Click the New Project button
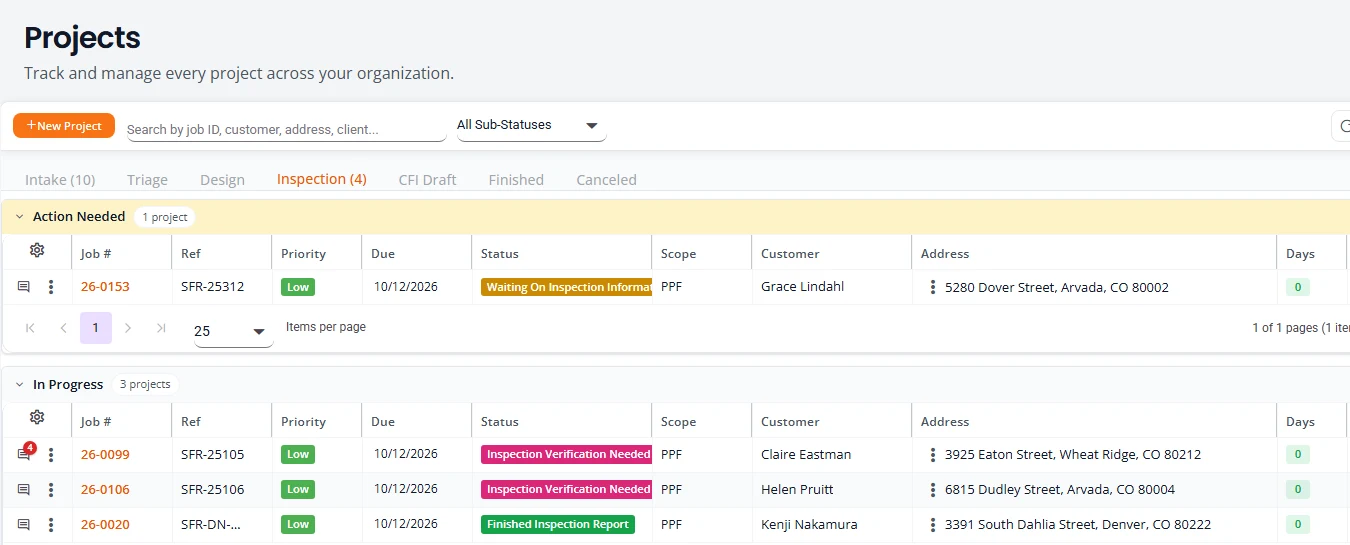The height and width of the screenshot is (545, 1350). pos(64,126)
